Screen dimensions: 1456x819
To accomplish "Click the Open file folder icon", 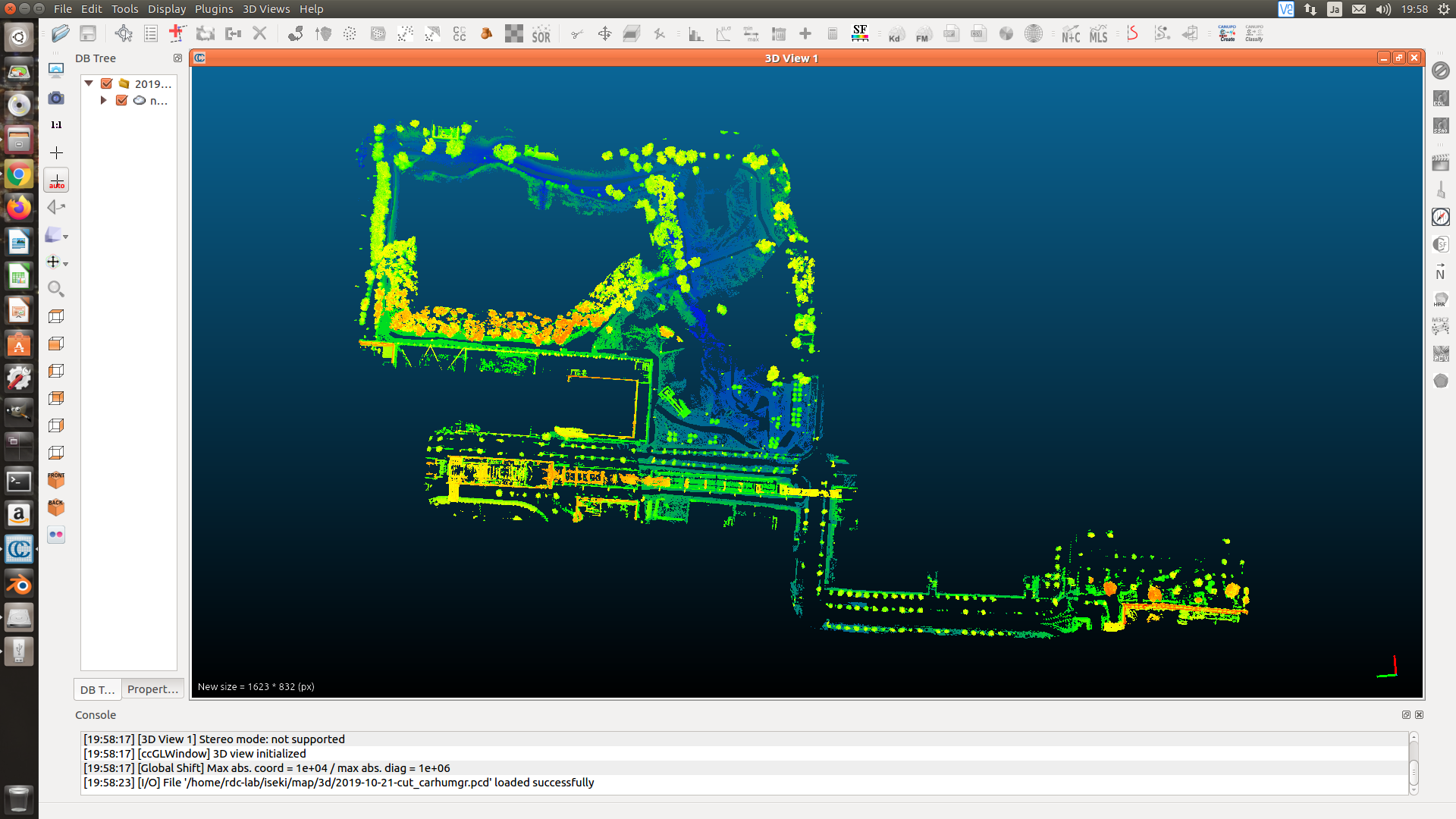I will tap(61, 33).
